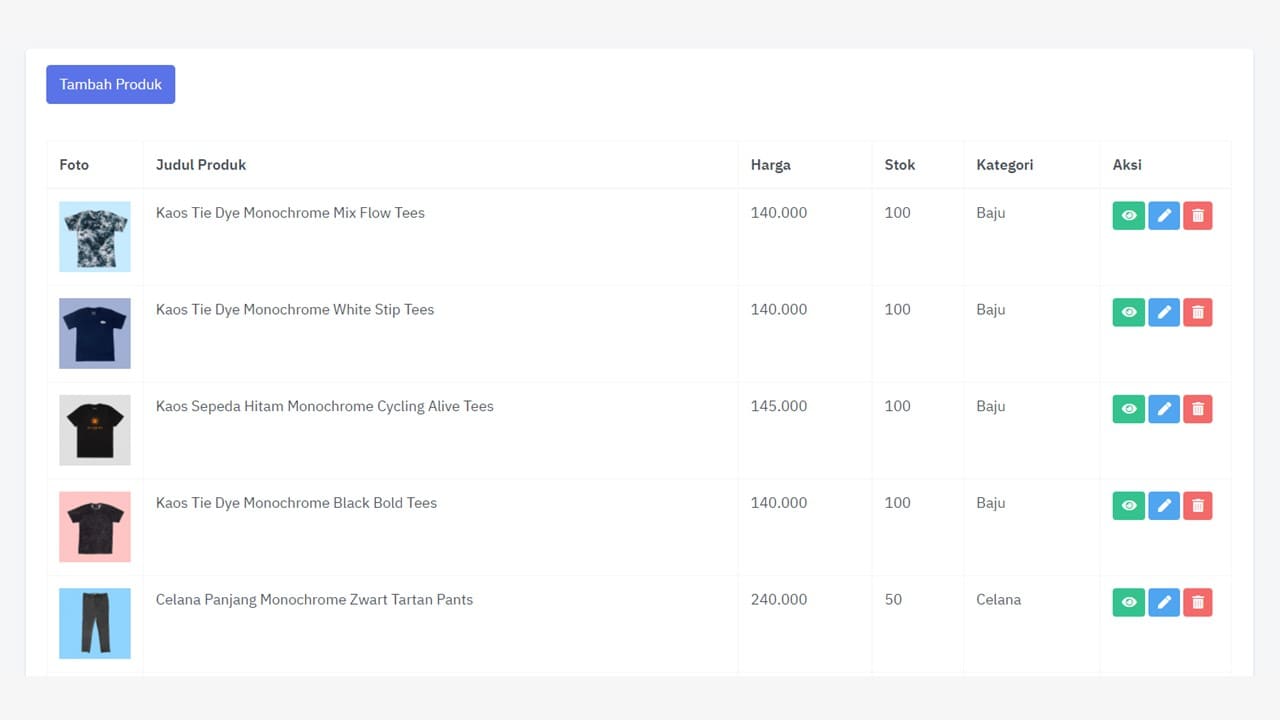
Task: View details of White Stip Tees product
Action: pyautogui.click(x=1128, y=313)
